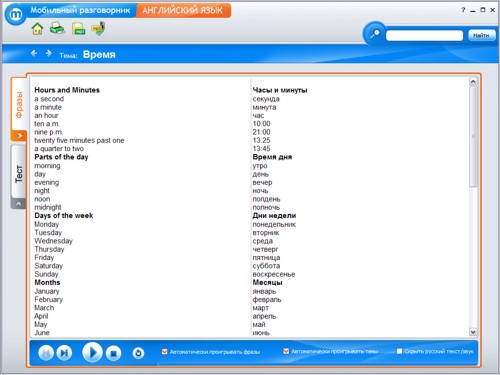The height and width of the screenshot is (375, 500).
Task: Switch to the 'Фразы' side tab
Action: click(x=19, y=104)
